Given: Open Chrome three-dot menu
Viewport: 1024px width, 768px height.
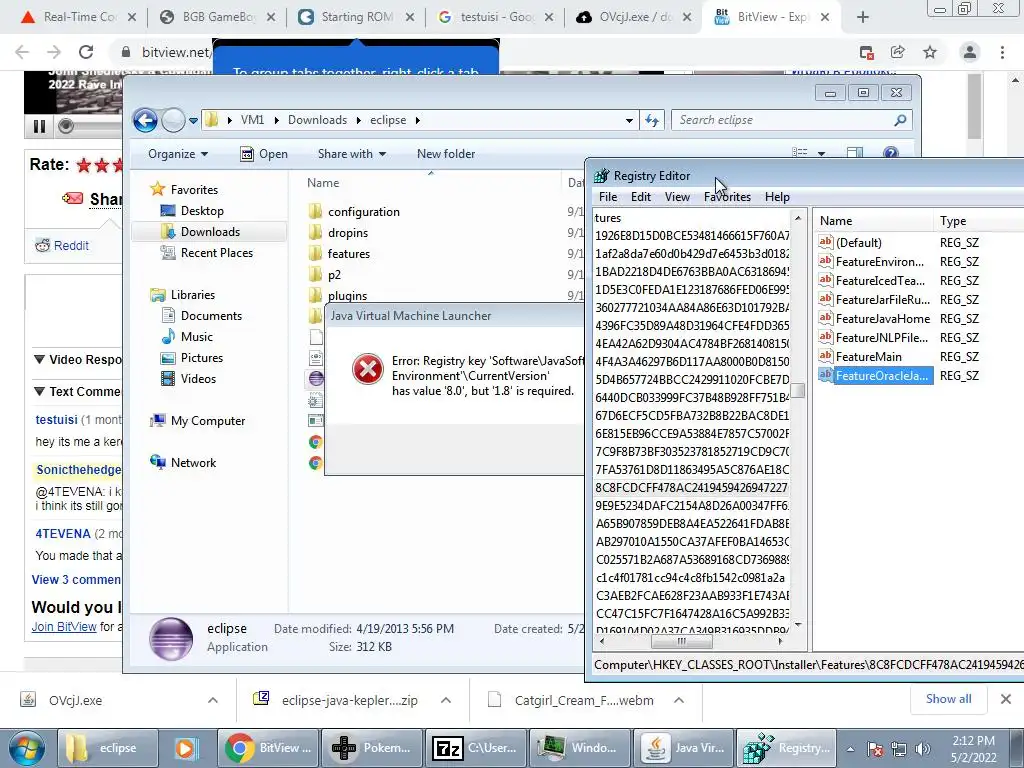Looking at the screenshot, I should pos(1002,52).
